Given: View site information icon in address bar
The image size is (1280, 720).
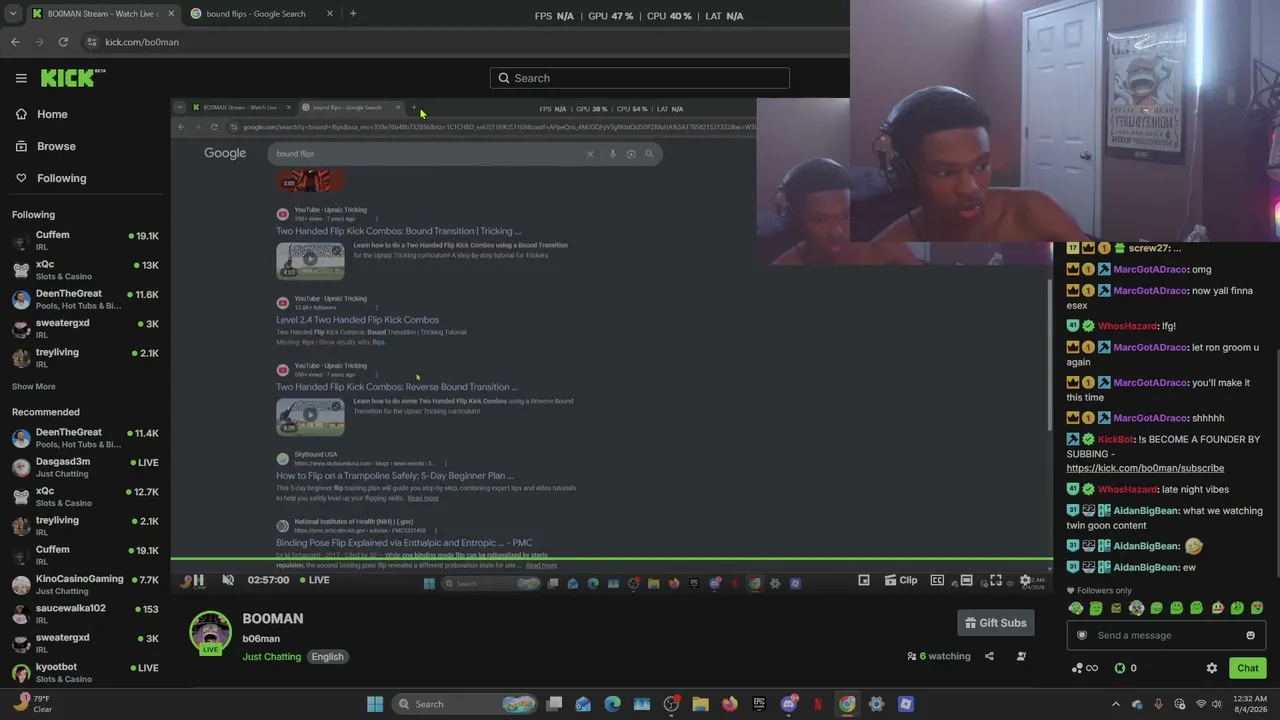Looking at the screenshot, I should (x=92, y=42).
